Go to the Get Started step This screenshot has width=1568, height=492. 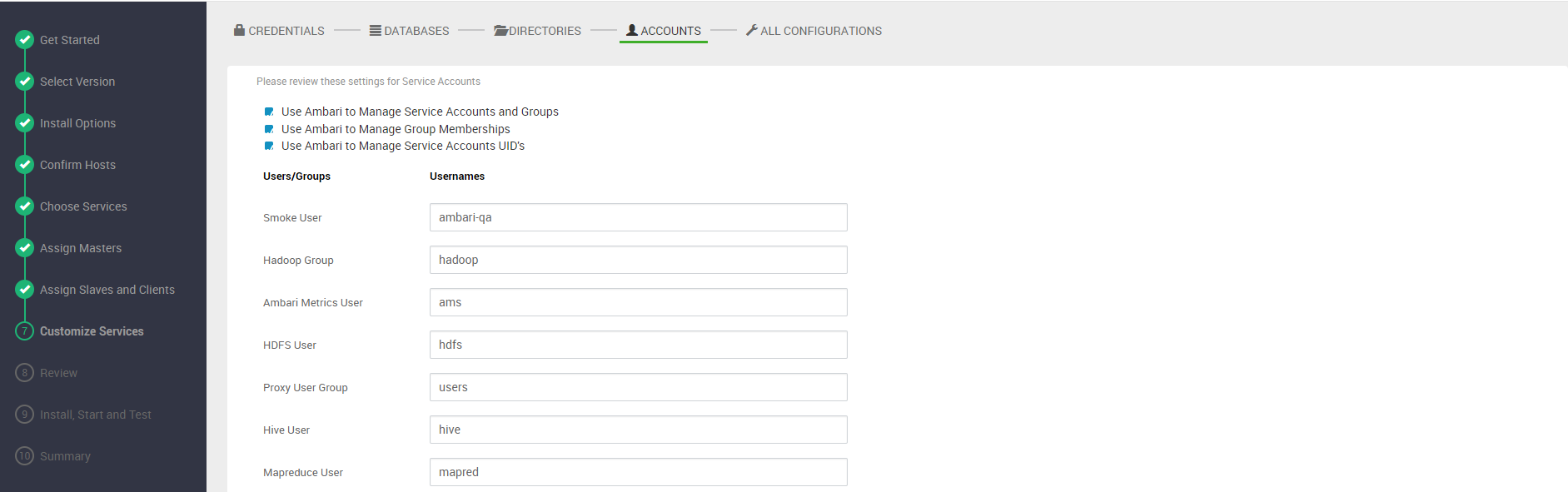point(70,40)
